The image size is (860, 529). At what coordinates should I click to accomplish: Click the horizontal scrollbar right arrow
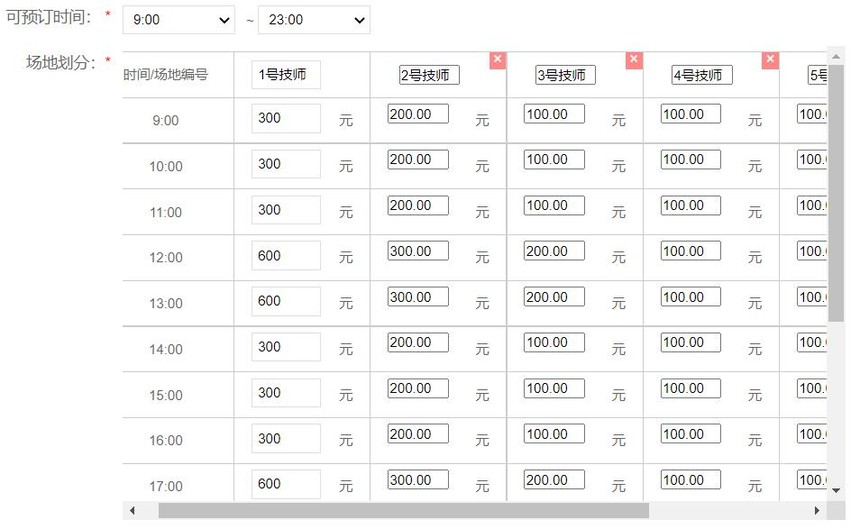point(818,511)
